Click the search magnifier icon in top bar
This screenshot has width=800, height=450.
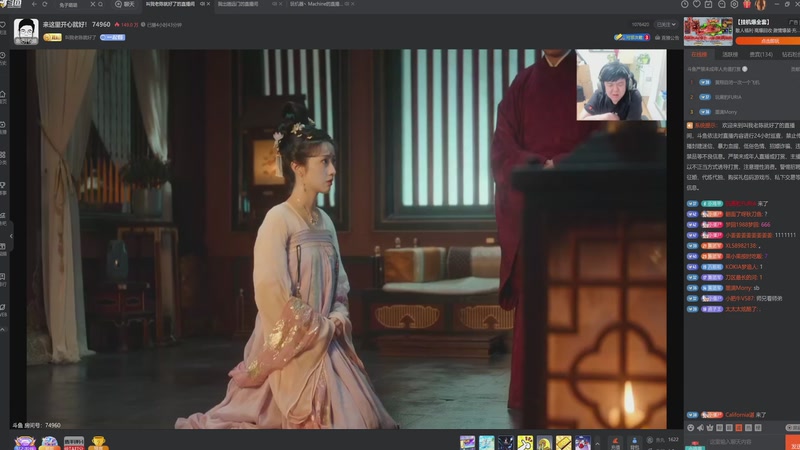point(101,4)
